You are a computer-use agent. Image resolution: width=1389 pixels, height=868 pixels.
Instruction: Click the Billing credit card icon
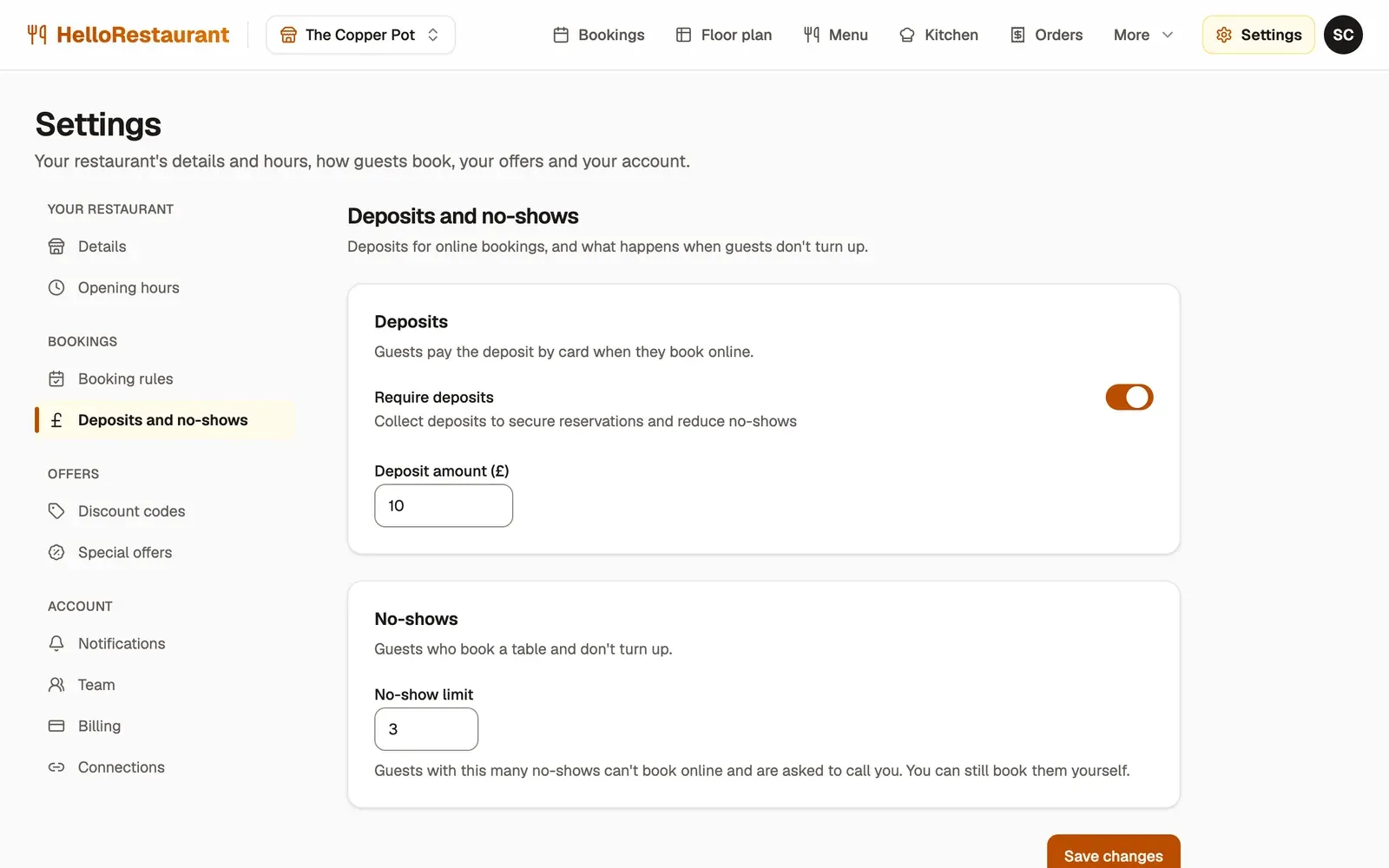(x=56, y=726)
